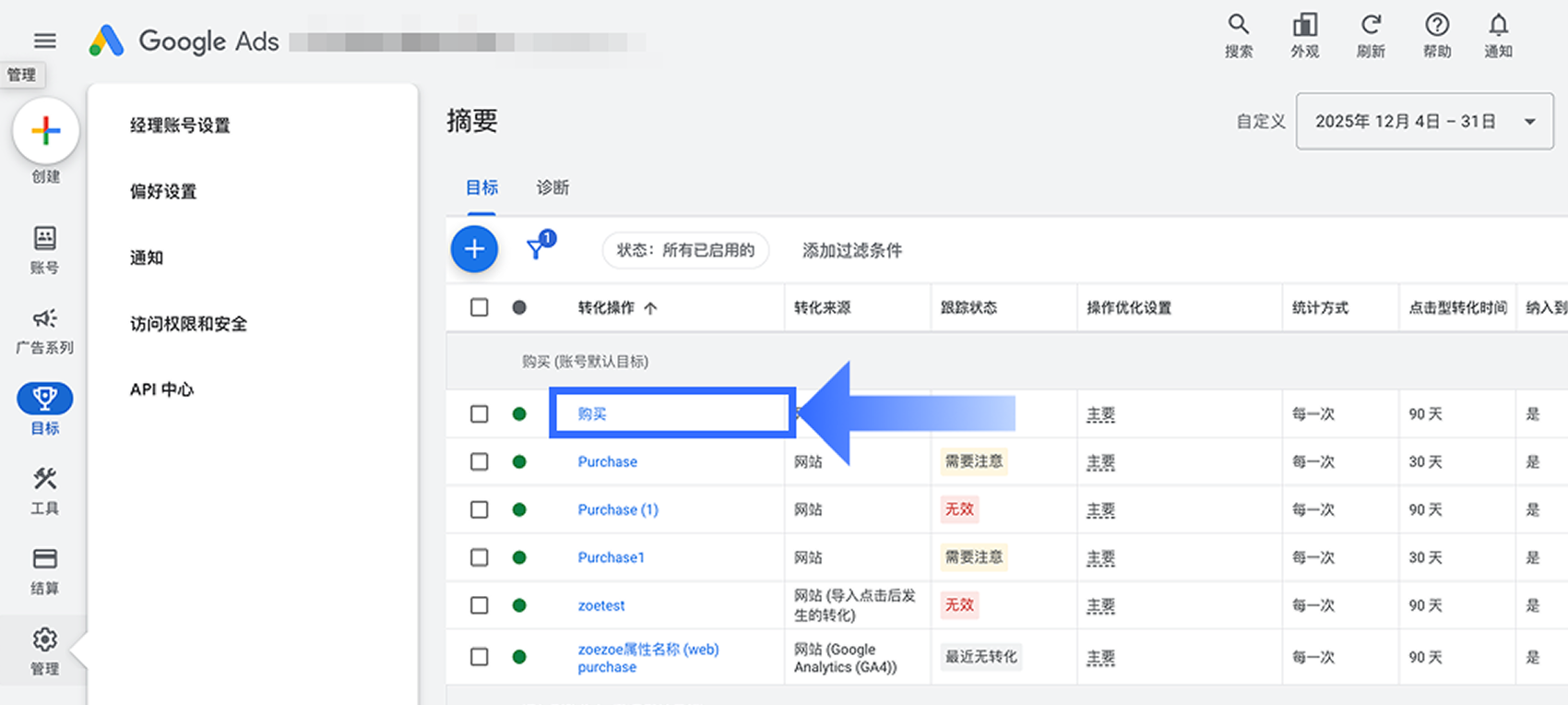Open the 帮助 help icon
This screenshot has height=705, width=1568.
[1436, 26]
